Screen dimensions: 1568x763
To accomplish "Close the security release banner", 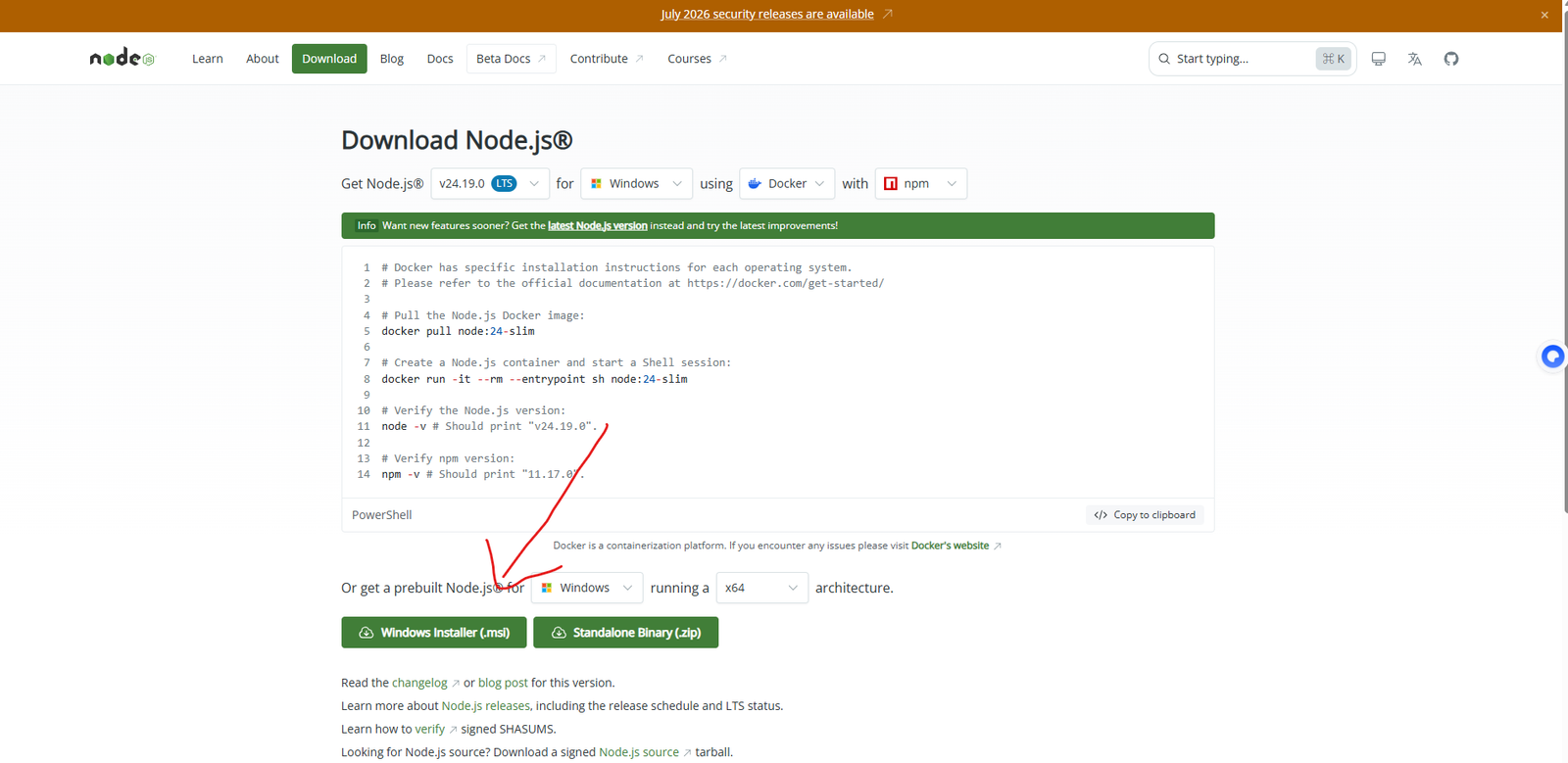I will point(1544,15).
